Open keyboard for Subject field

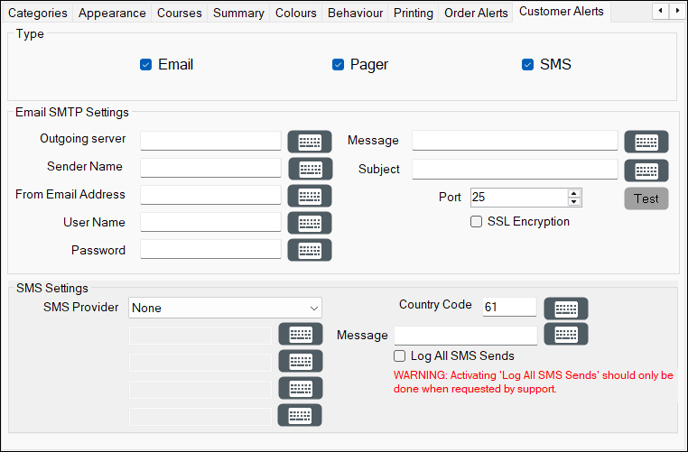646,170
